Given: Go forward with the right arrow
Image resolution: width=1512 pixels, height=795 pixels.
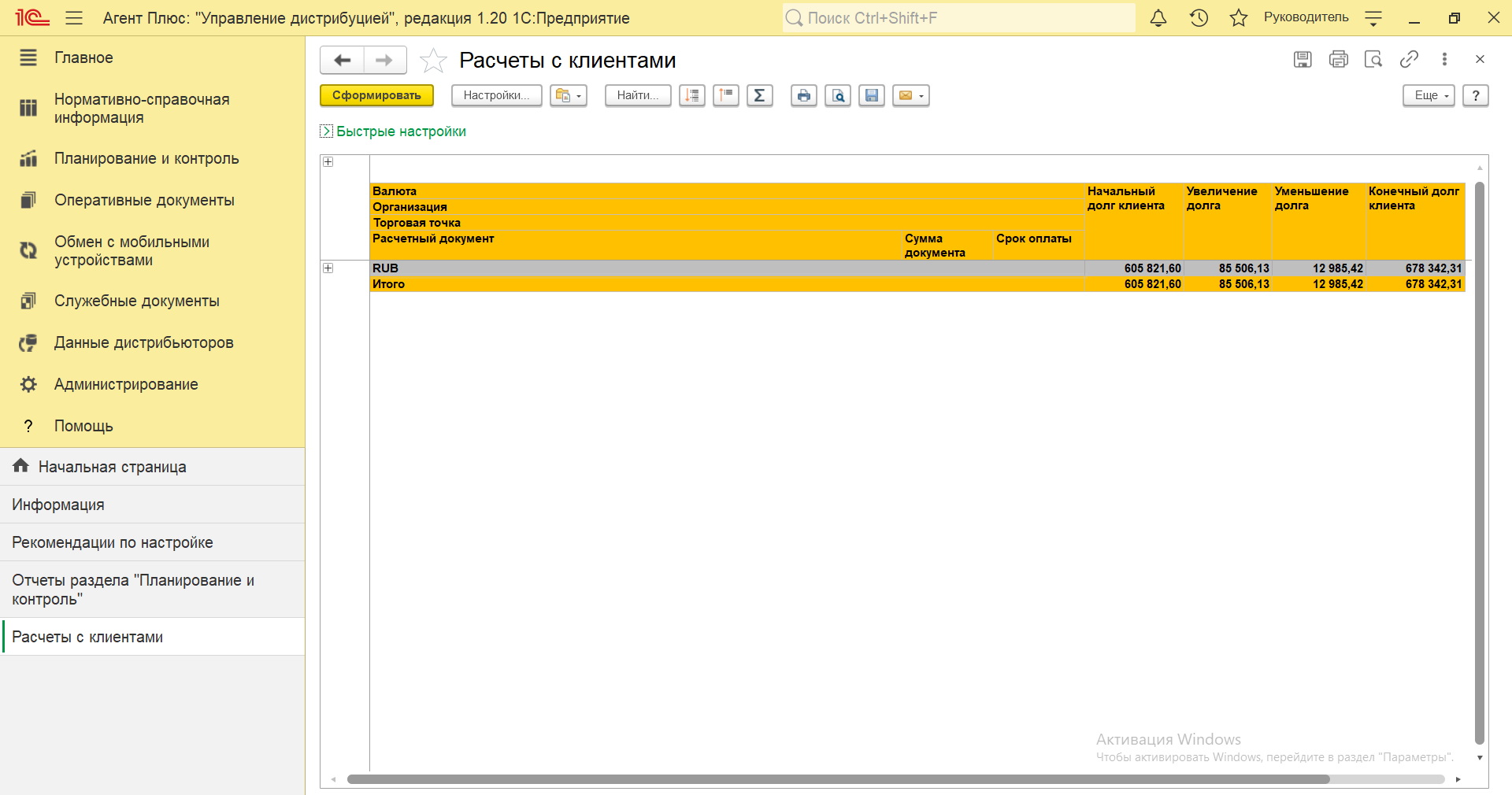Looking at the screenshot, I should click(385, 60).
